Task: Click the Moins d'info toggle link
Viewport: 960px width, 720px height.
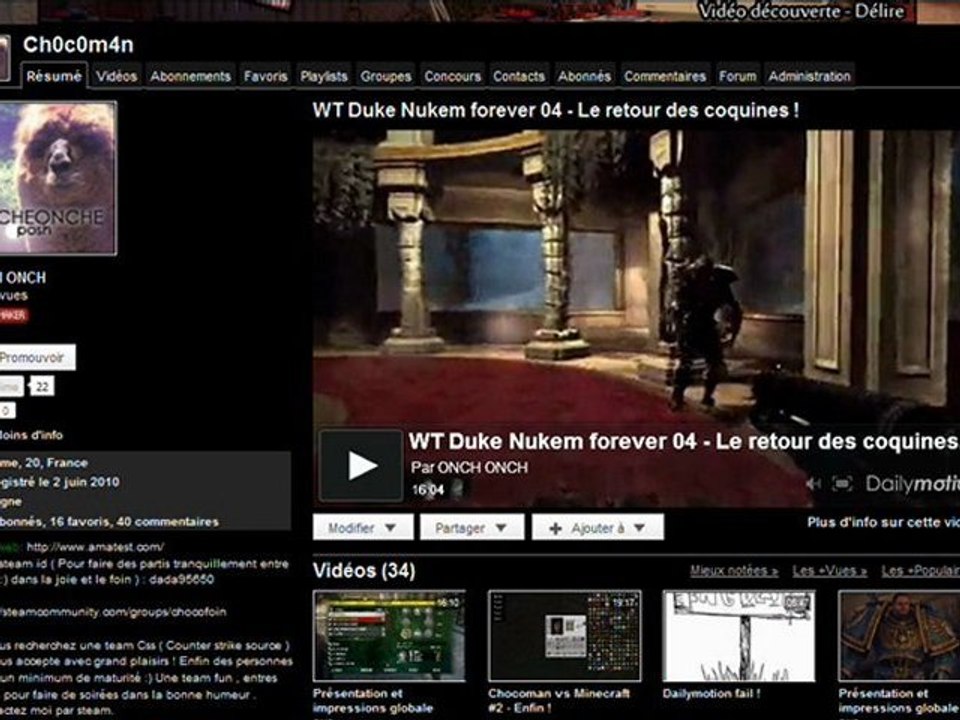Action: [x=31, y=435]
